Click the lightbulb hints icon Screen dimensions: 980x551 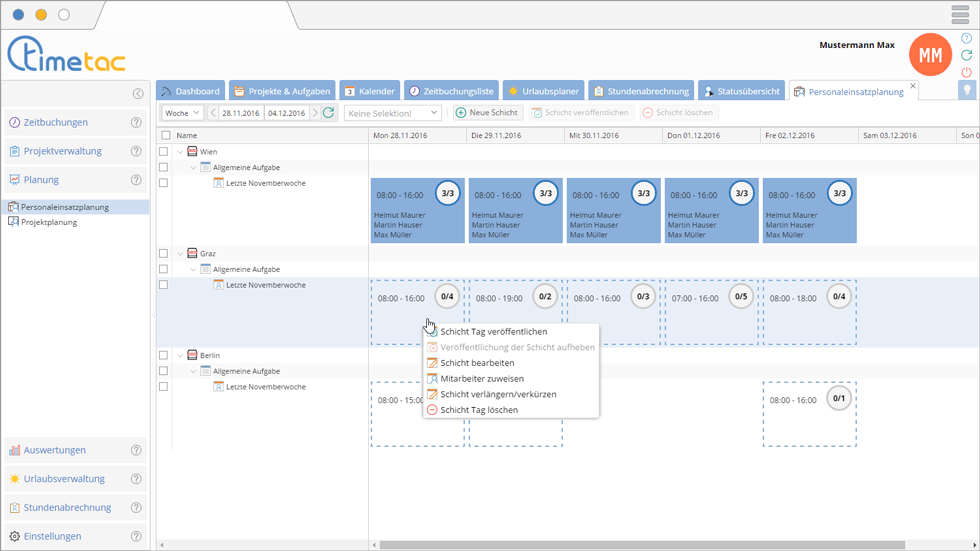pyautogui.click(x=966, y=90)
